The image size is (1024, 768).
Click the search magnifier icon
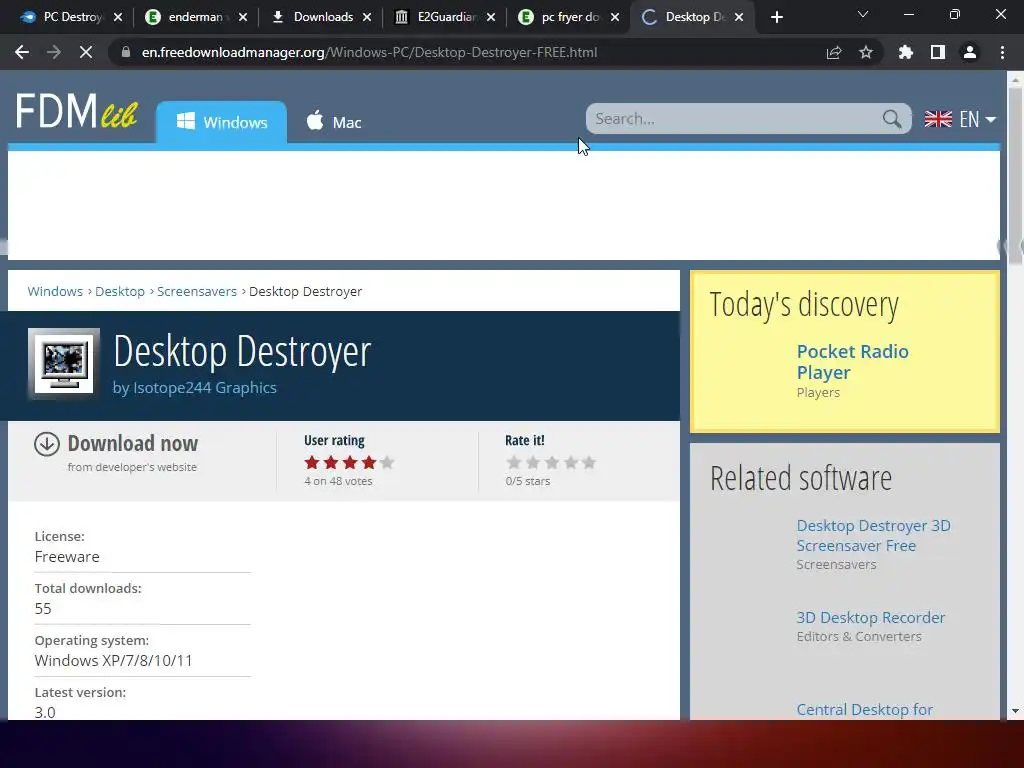[x=891, y=119]
